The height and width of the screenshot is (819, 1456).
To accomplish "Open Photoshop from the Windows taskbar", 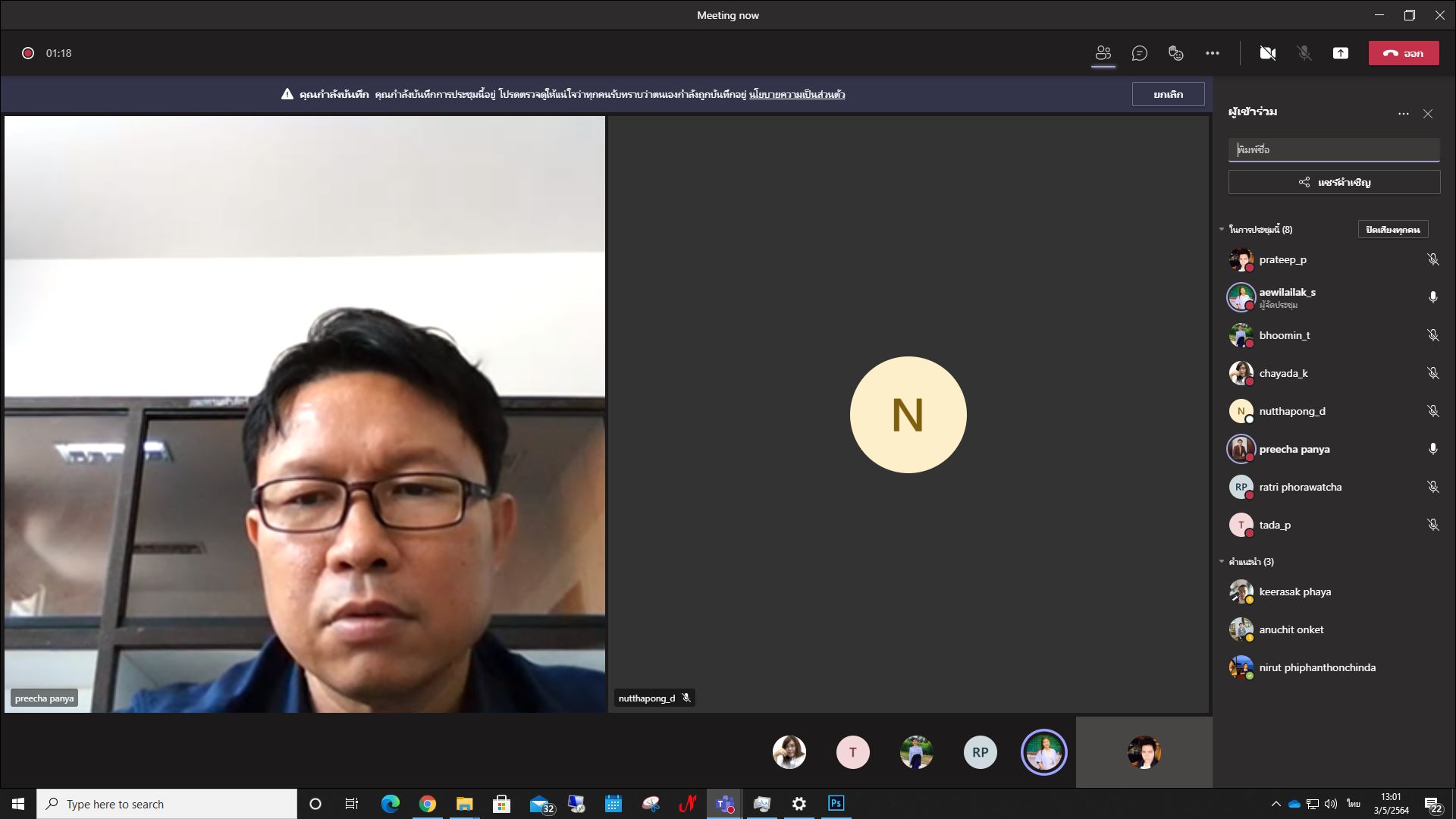I will 836,803.
